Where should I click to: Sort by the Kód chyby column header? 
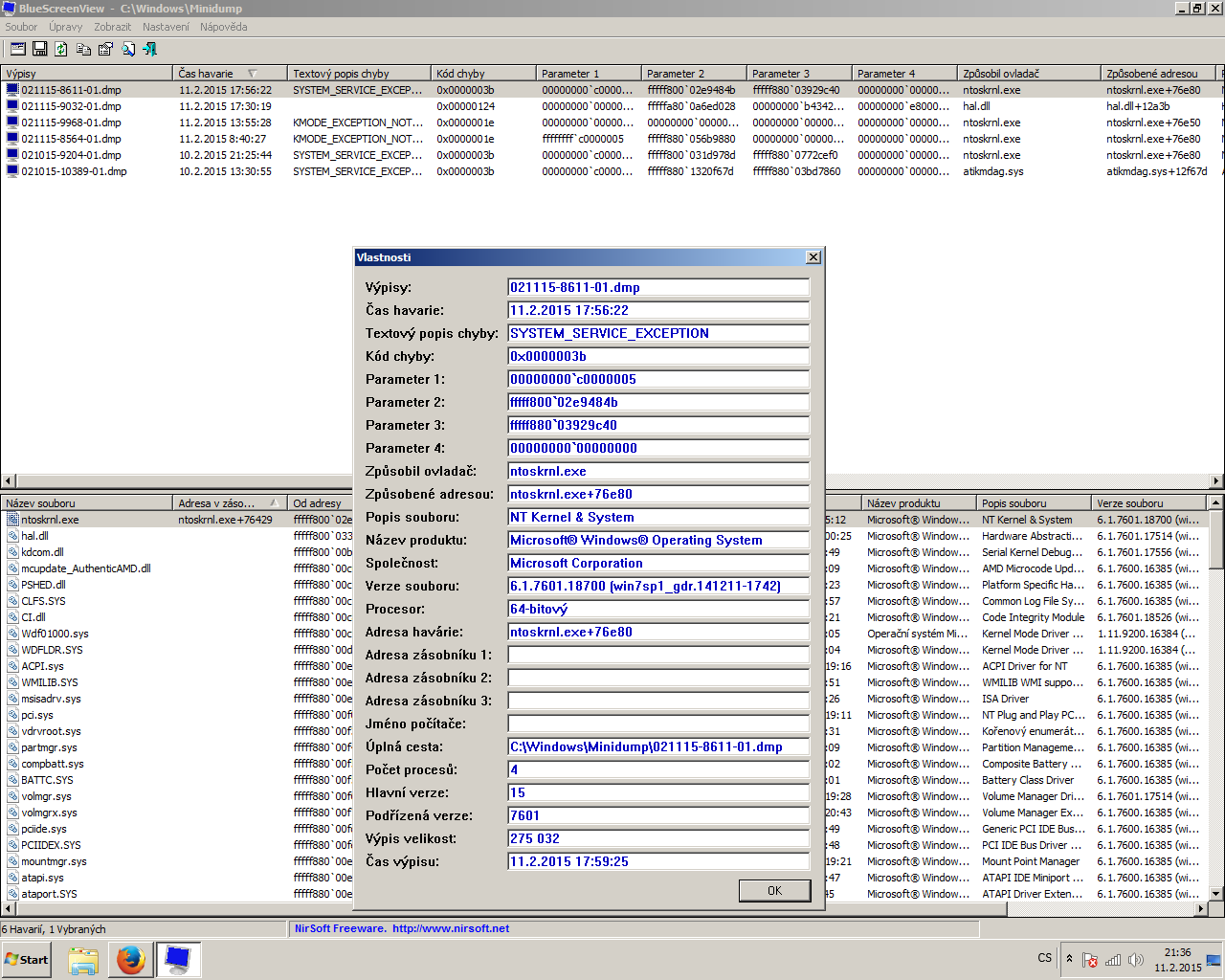(x=483, y=73)
